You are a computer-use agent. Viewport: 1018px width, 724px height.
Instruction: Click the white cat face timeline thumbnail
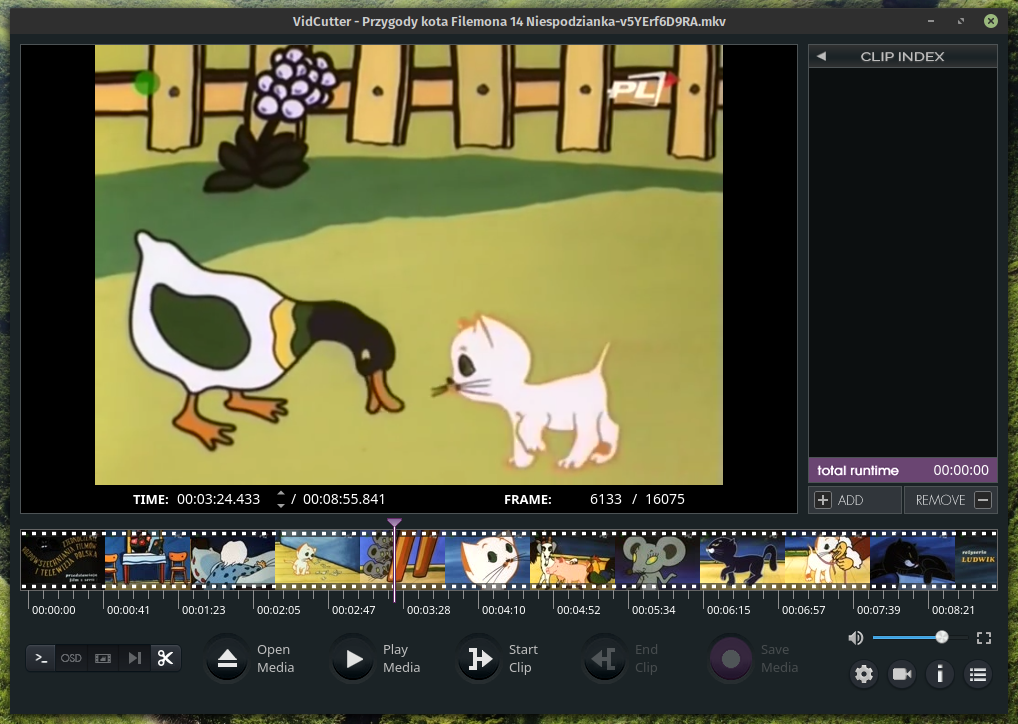488,560
